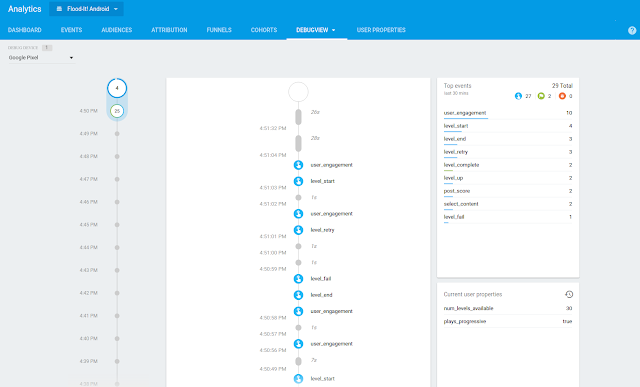
Task: Click the Analytics title link
Action: point(24,9)
